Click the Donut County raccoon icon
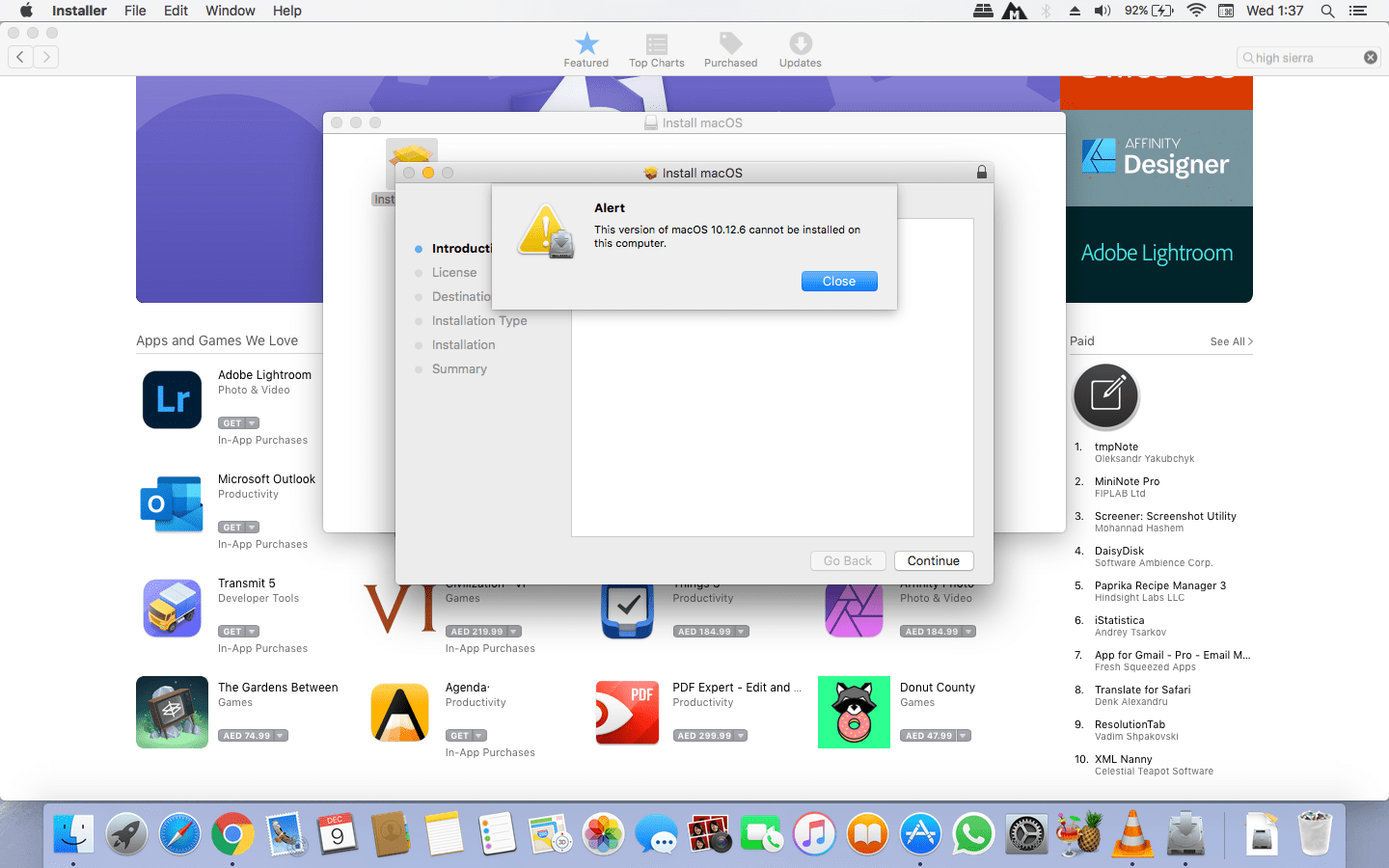 pyautogui.click(x=854, y=712)
